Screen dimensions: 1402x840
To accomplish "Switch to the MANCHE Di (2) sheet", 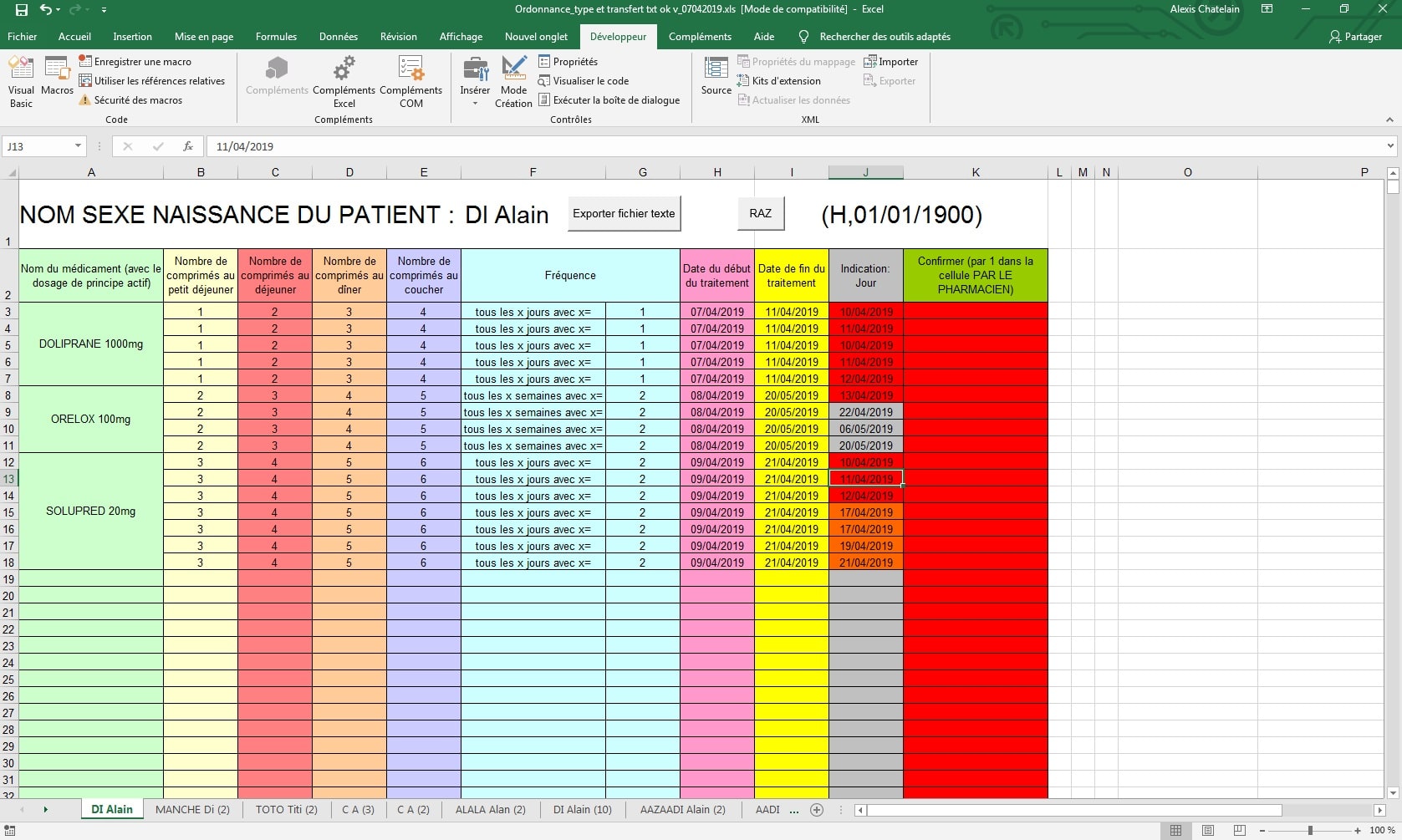I will point(192,809).
